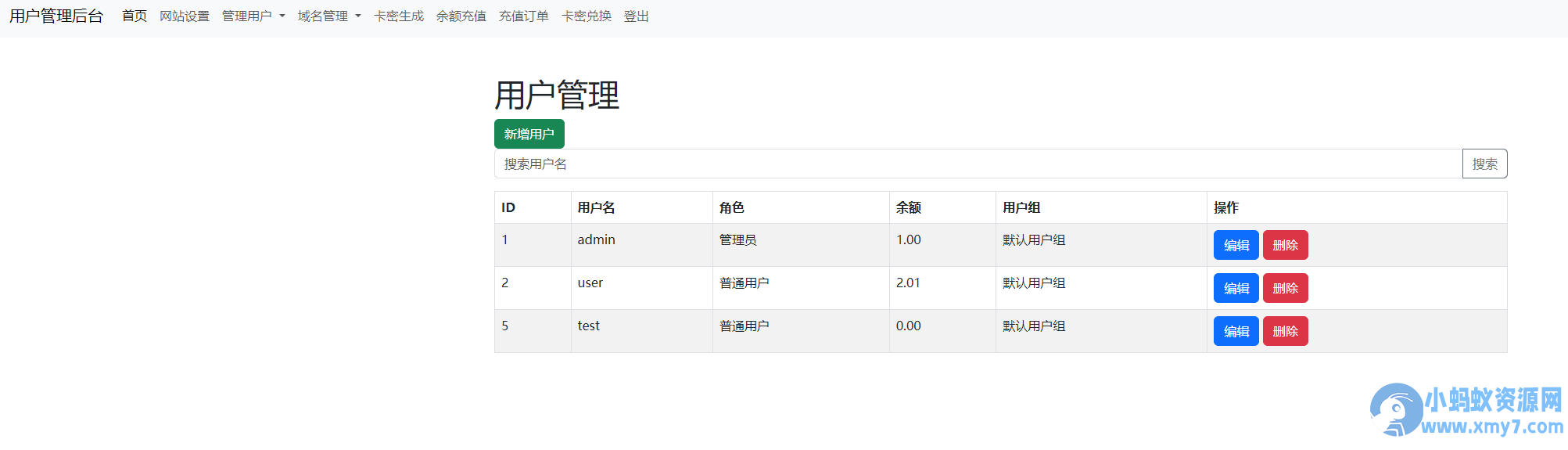The height and width of the screenshot is (450, 1568).
Task: Open the 管理用户 dropdown menu
Action: (x=253, y=16)
